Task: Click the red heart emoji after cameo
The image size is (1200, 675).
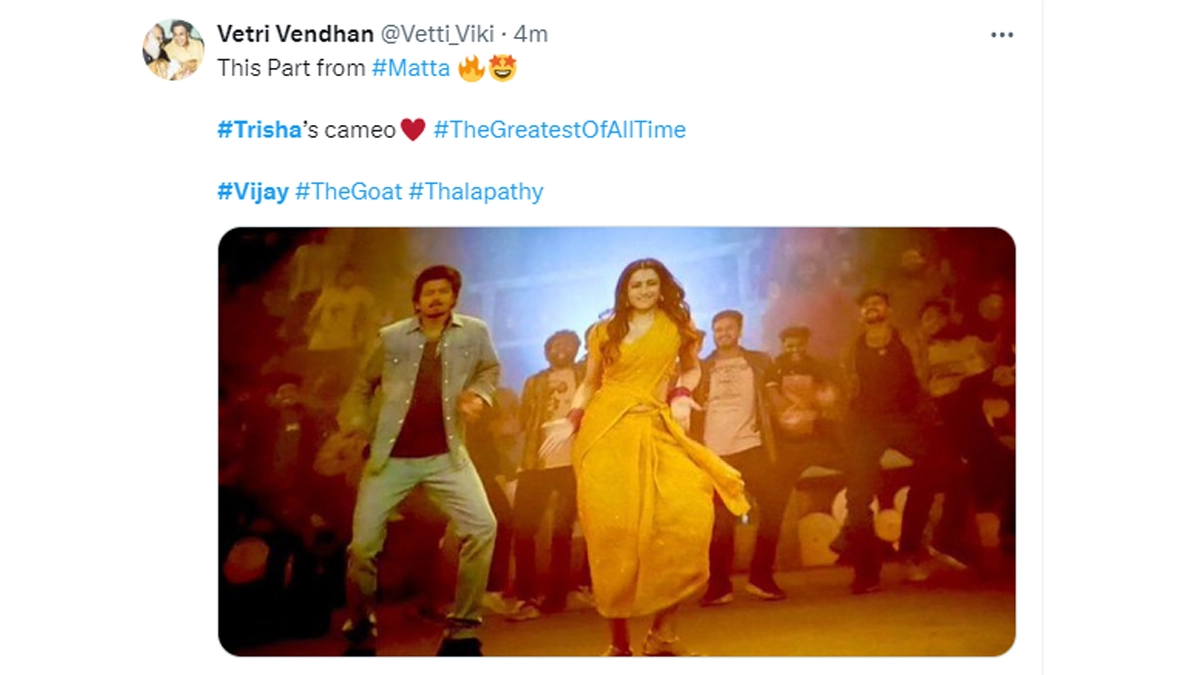Action: pyautogui.click(x=413, y=130)
